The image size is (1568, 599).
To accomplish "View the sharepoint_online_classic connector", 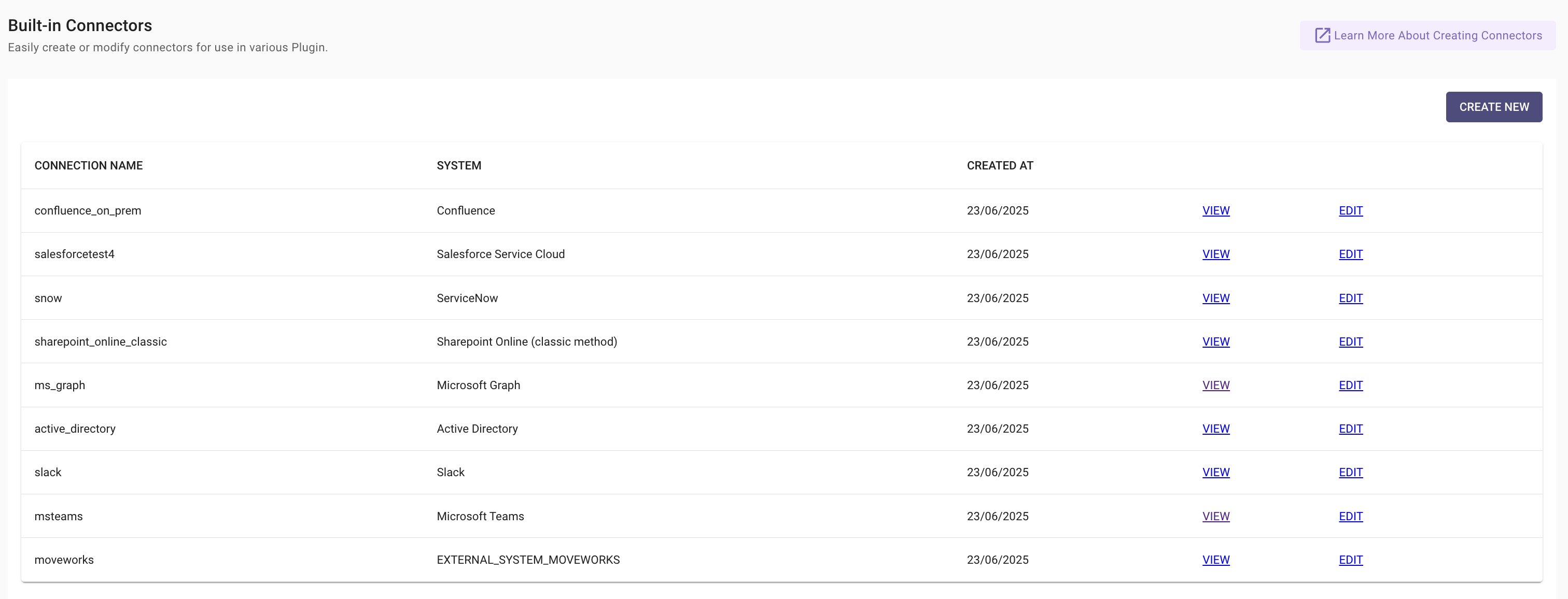I will pos(1215,342).
